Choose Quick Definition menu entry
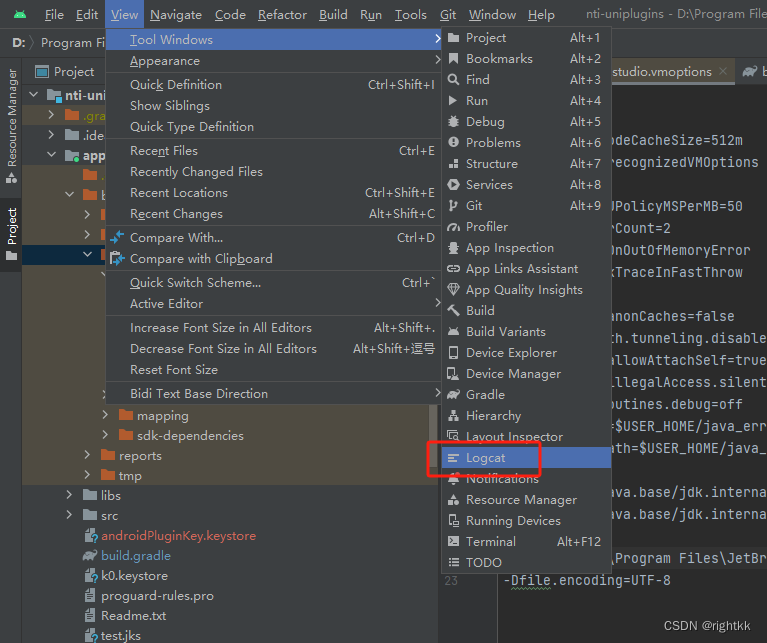The width and height of the screenshot is (767, 643). (x=273, y=85)
